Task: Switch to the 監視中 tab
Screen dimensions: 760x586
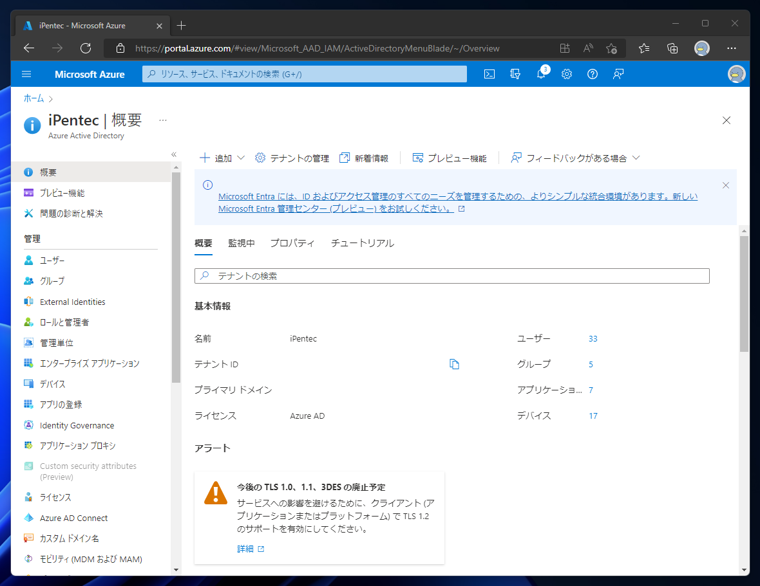Action: click(241, 243)
